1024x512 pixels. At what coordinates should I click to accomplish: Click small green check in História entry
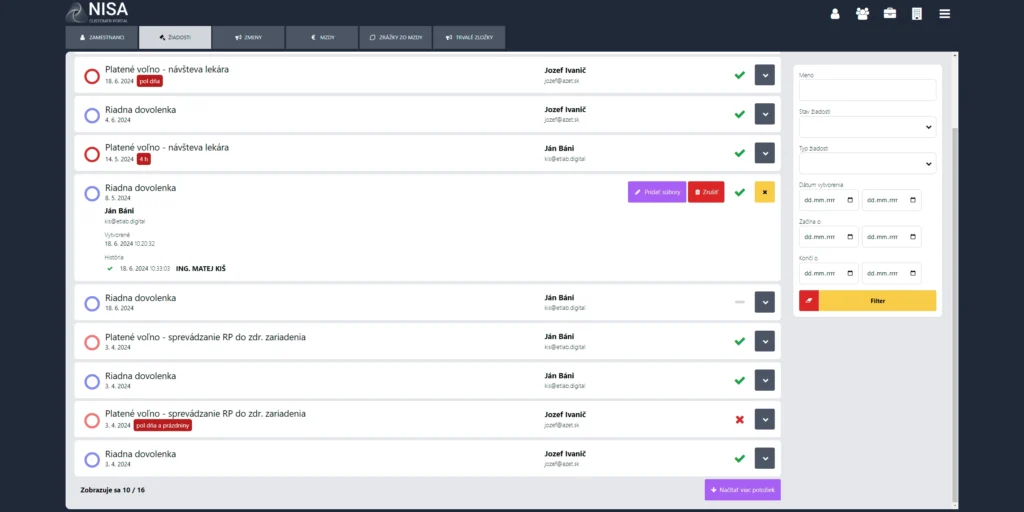tap(110, 268)
